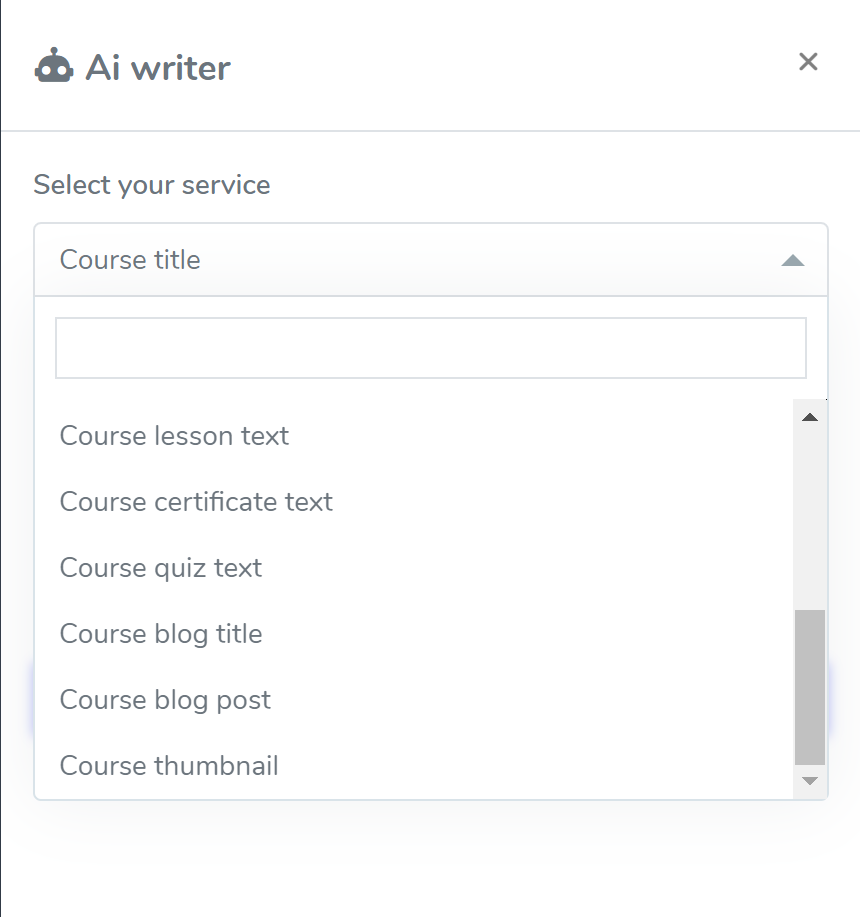Select the 'Course thumbnail' service
Image resolution: width=860 pixels, height=917 pixels.
tap(169, 766)
